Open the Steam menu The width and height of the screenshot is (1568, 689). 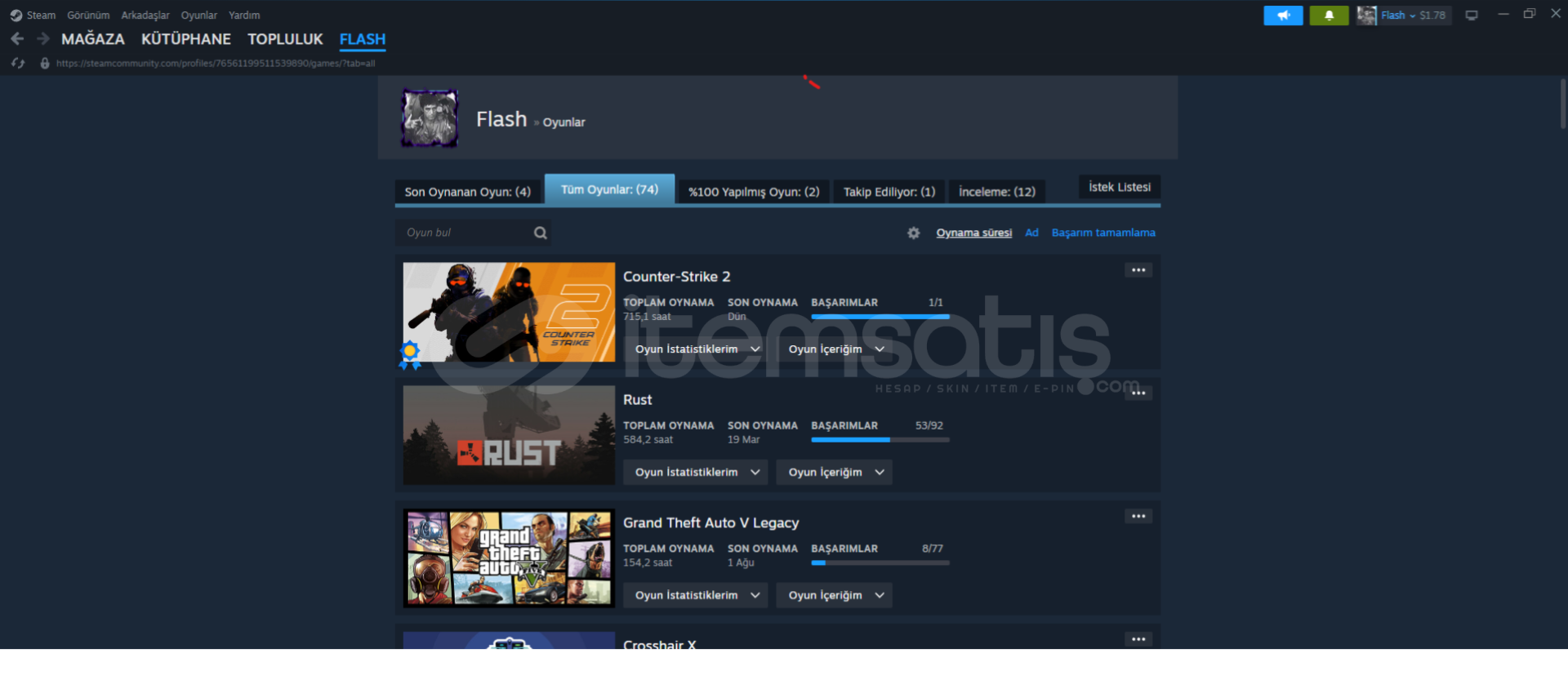(x=41, y=16)
